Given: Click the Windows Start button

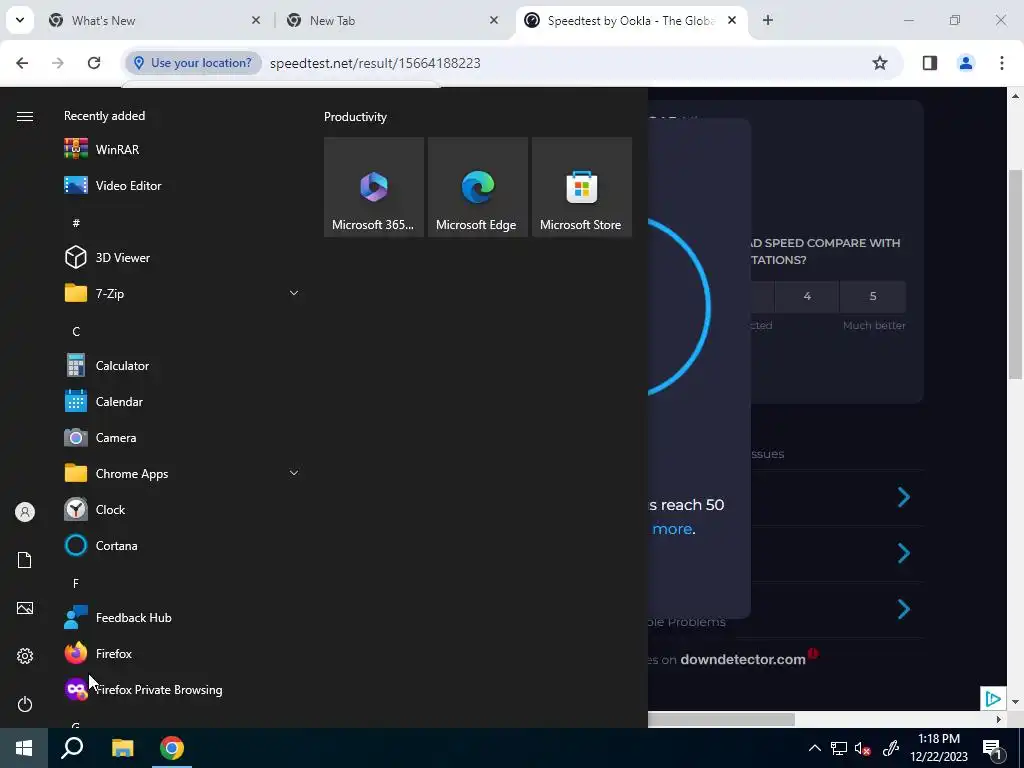Looking at the screenshot, I should point(24,748).
